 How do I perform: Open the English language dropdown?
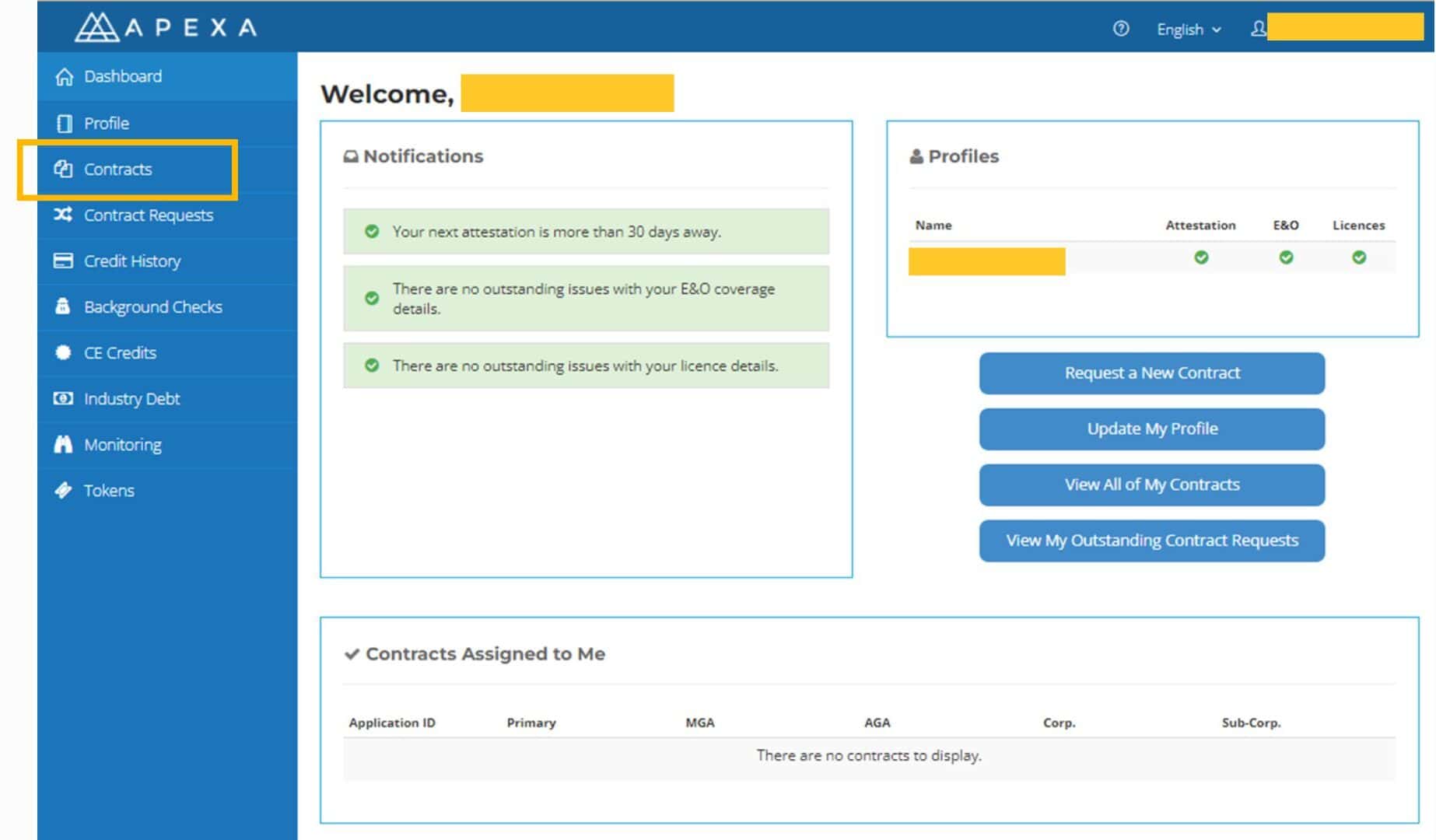[1188, 30]
